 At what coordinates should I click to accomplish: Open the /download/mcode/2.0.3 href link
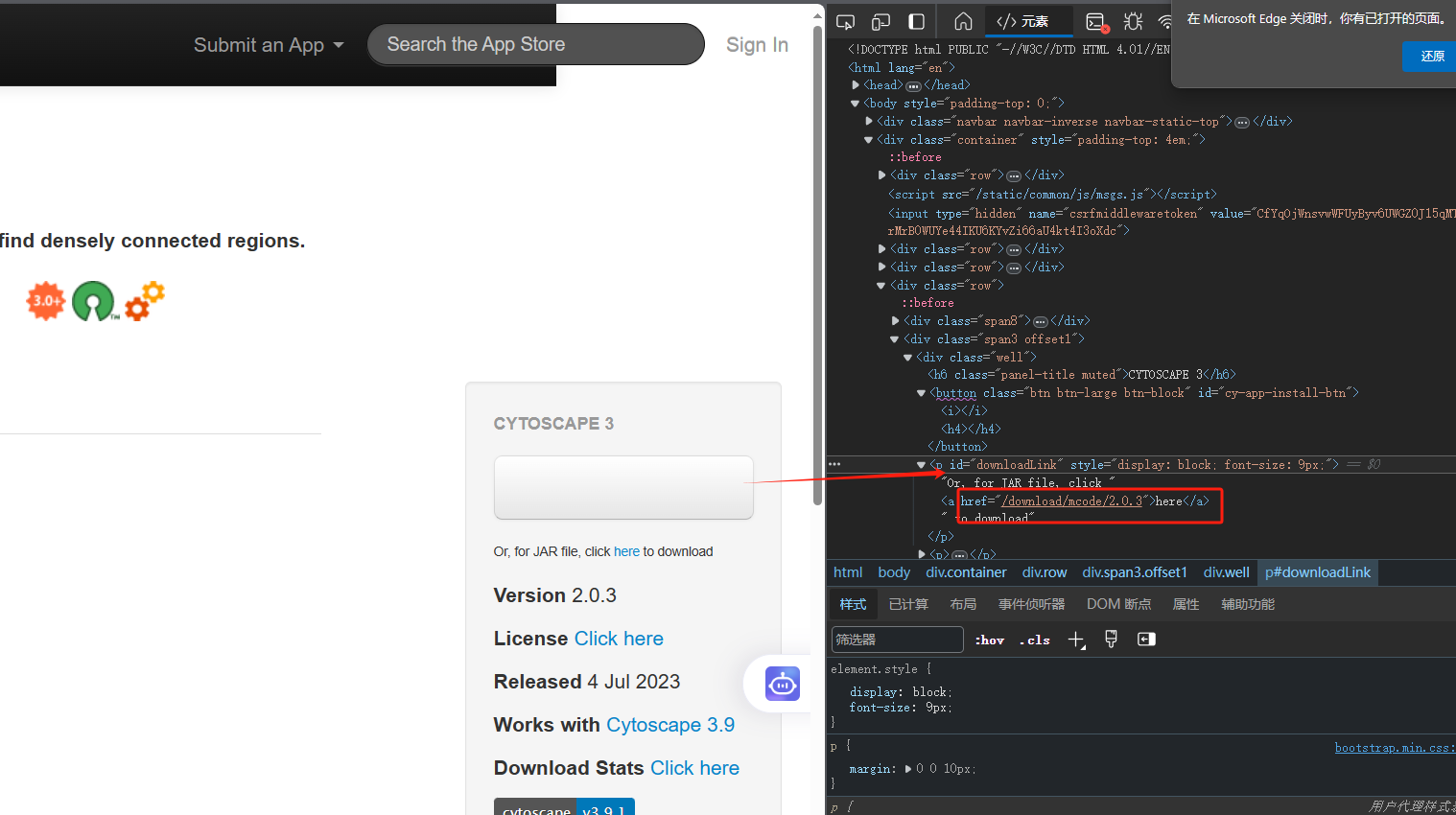1071,501
